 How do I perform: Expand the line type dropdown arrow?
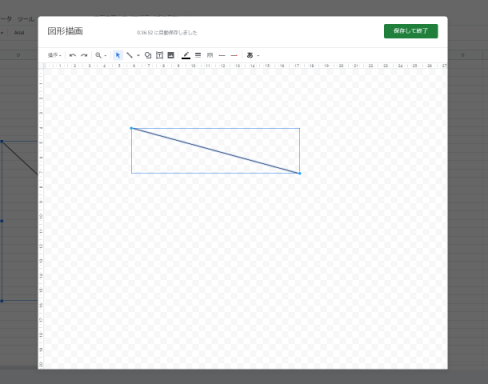[x=138, y=56]
